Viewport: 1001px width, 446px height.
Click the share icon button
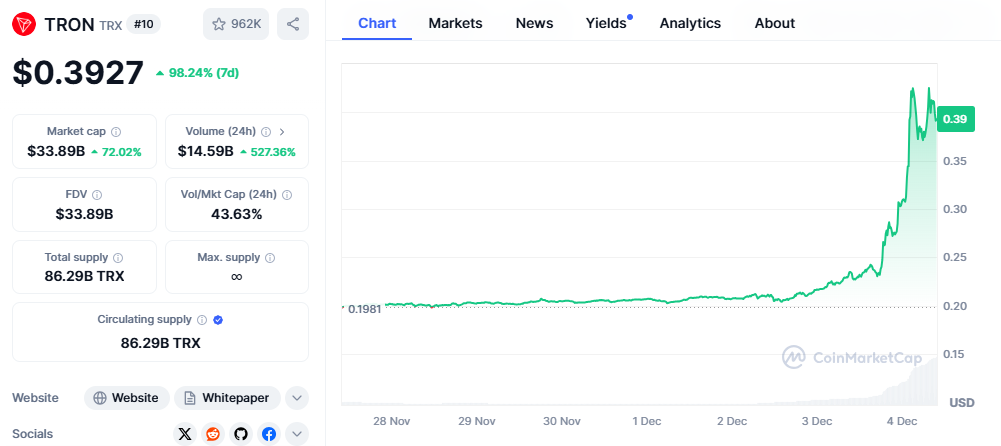click(x=292, y=24)
